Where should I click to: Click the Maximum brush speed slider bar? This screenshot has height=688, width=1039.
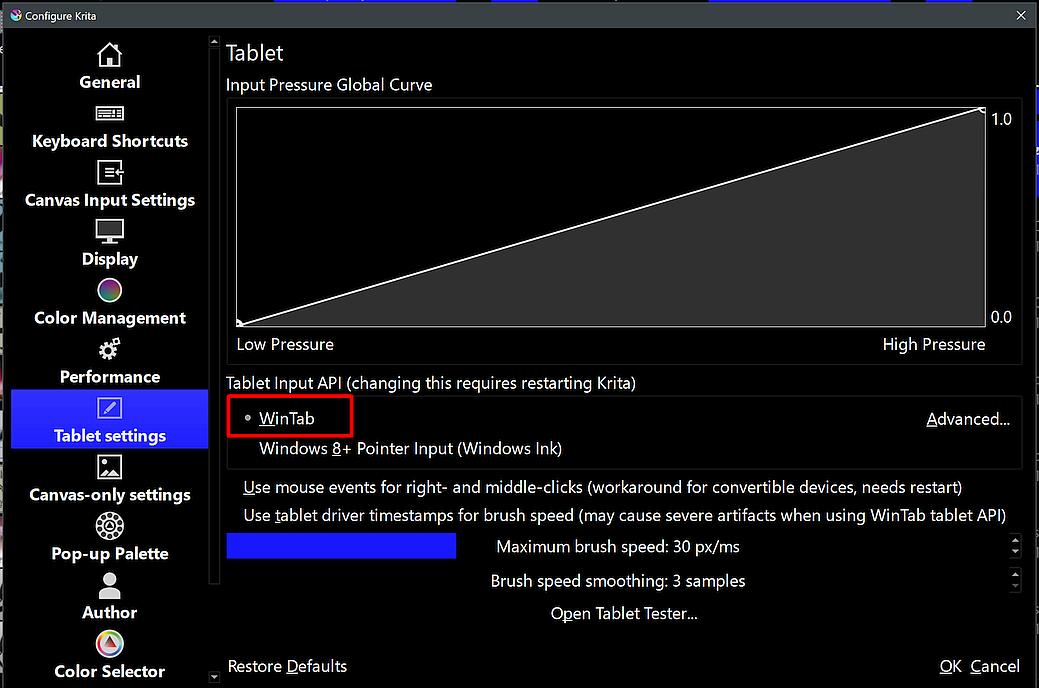tap(618, 546)
